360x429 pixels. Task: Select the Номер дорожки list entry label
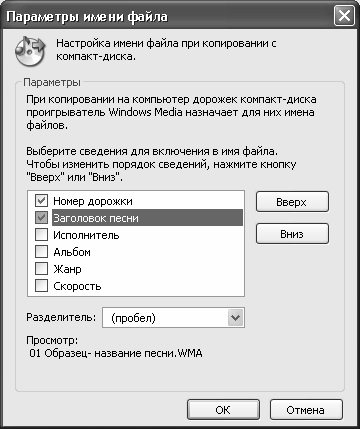click(93, 201)
